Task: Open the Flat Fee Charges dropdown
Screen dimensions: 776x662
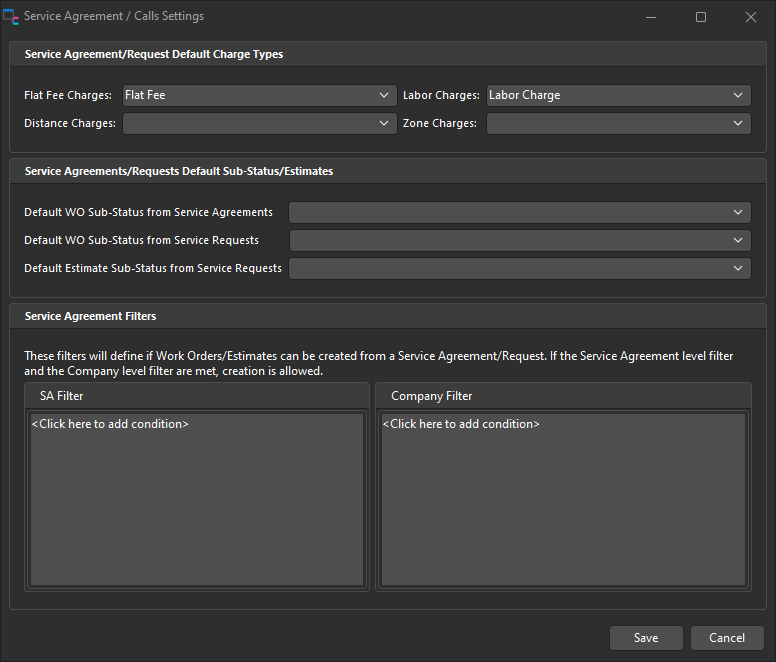Action: (385, 96)
